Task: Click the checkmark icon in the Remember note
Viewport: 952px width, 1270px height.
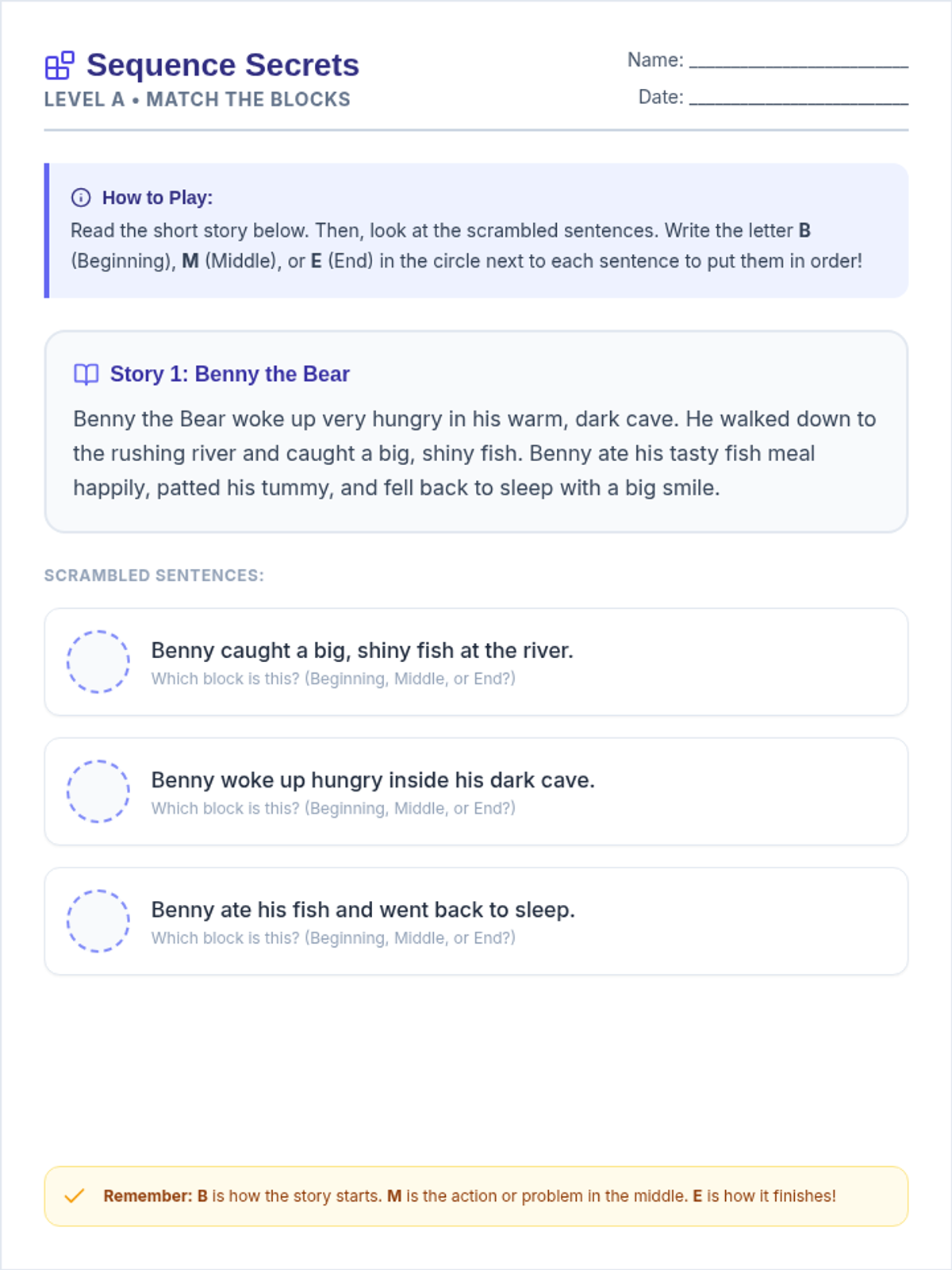Action: coord(75,1196)
